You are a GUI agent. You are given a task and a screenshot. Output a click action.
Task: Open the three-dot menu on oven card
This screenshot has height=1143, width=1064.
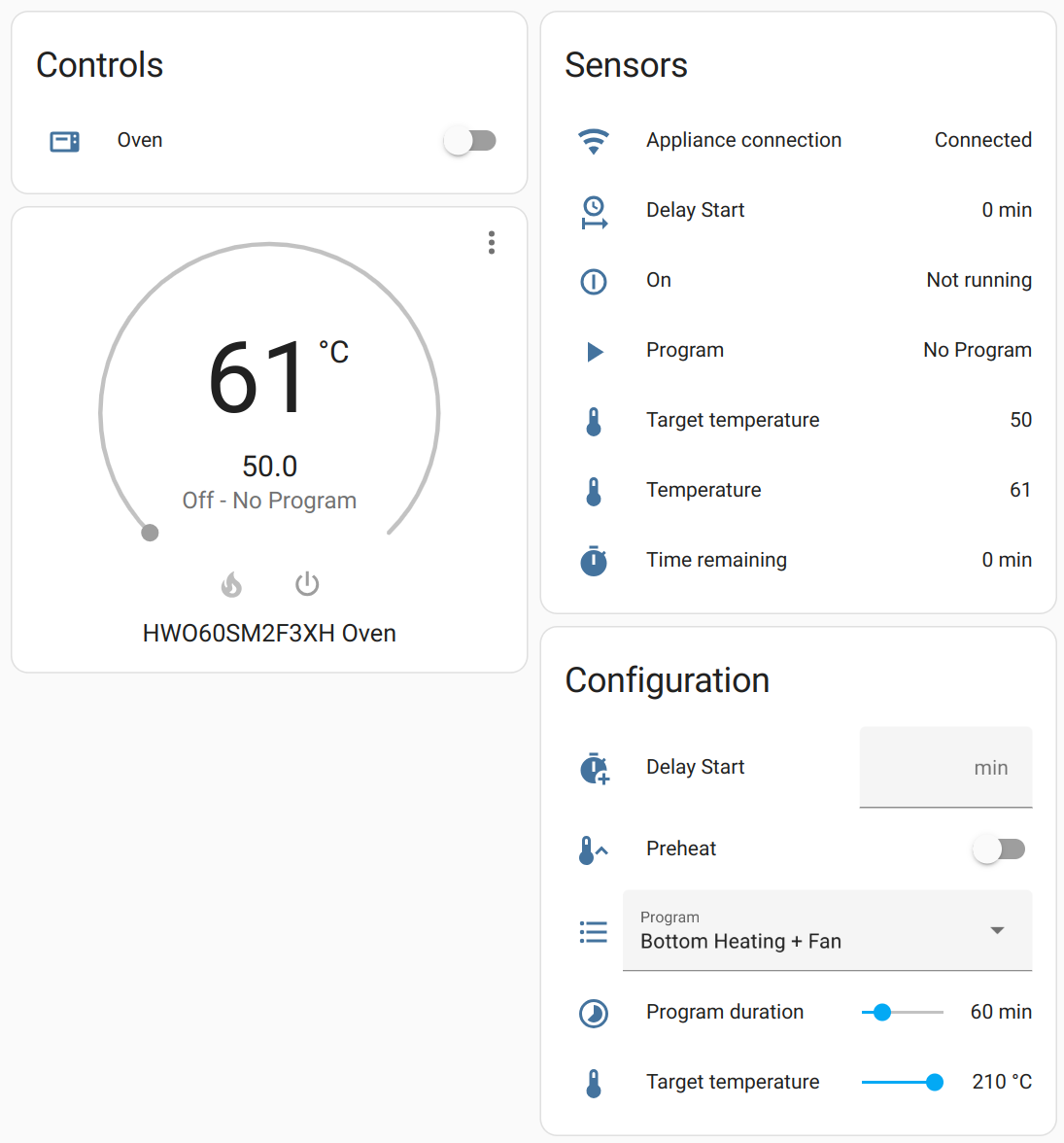point(492,242)
